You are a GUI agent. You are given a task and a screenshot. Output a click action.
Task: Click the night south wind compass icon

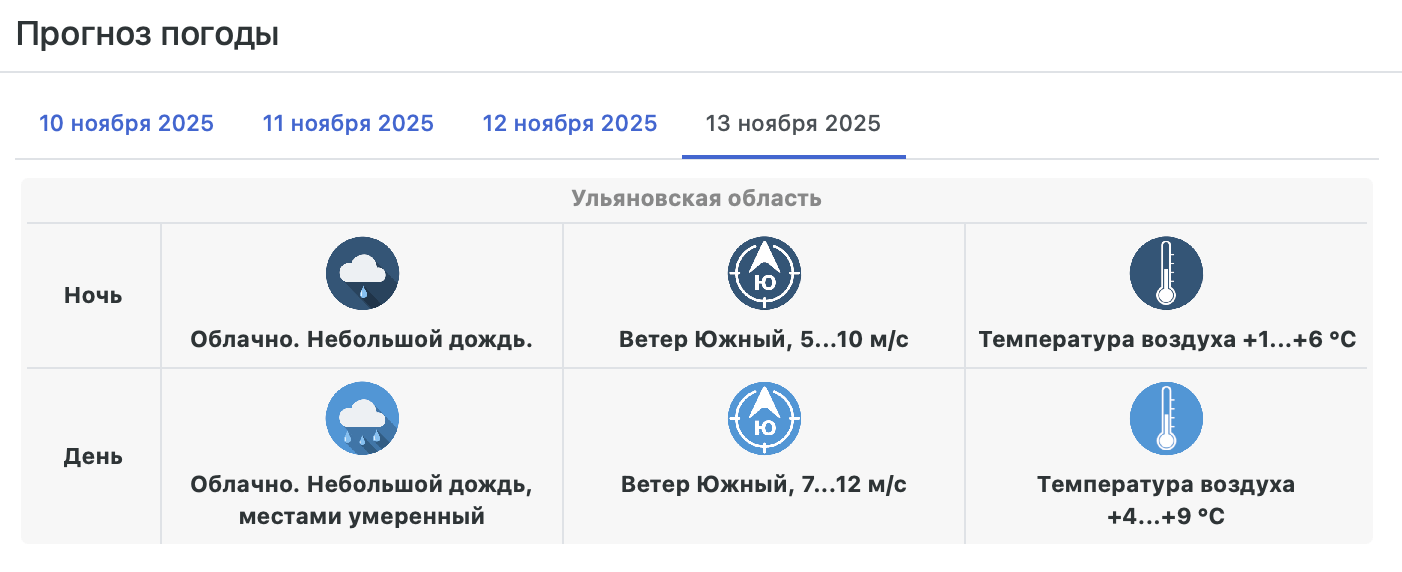(764, 274)
